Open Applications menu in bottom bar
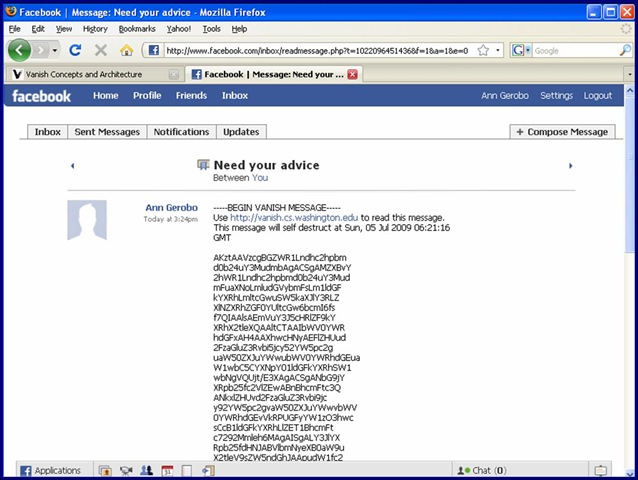This screenshot has width=638, height=480. 51,471
